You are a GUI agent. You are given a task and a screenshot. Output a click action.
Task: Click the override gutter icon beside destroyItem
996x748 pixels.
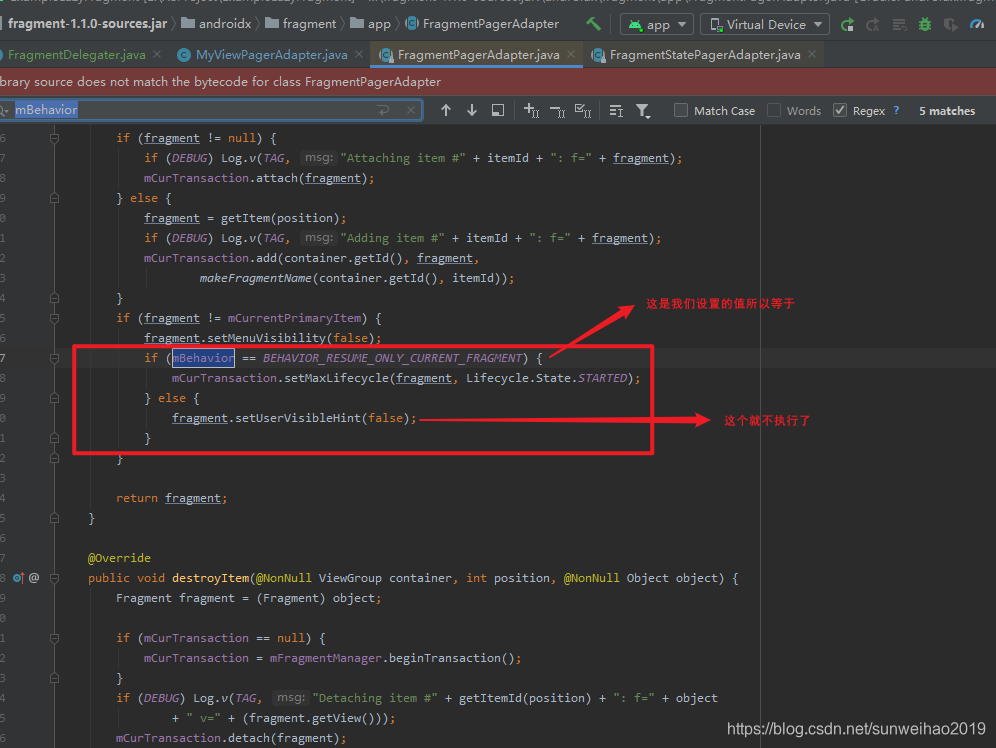(x=18, y=578)
